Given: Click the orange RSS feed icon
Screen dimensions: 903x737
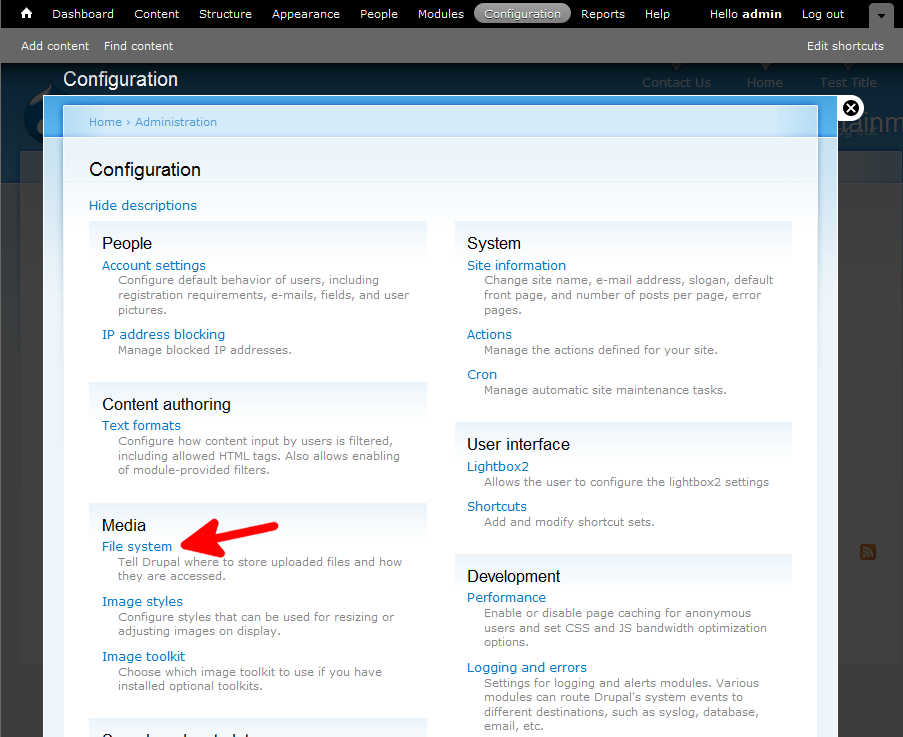Looking at the screenshot, I should pos(868,552).
